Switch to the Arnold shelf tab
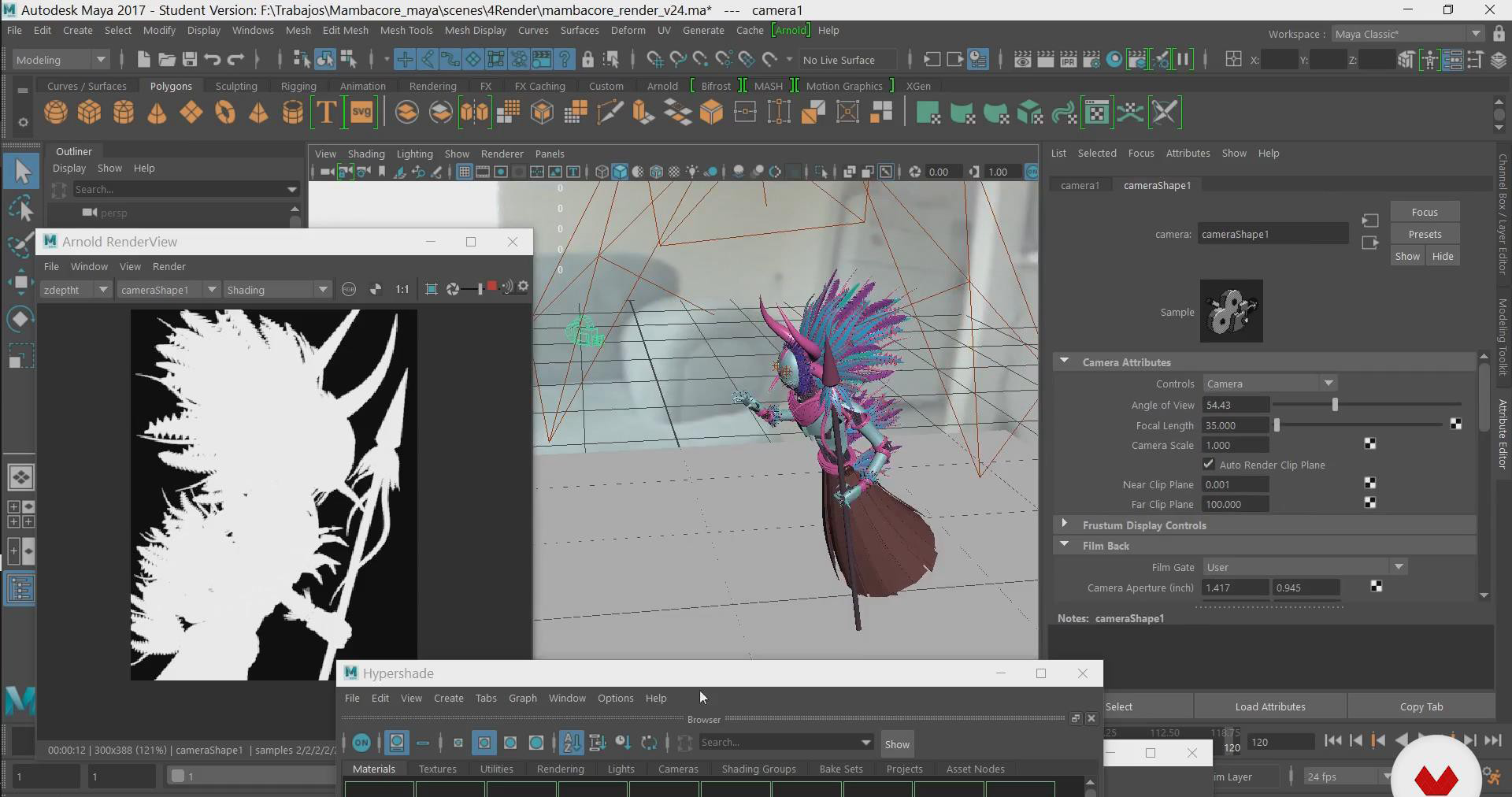1512x797 pixels. [662, 86]
